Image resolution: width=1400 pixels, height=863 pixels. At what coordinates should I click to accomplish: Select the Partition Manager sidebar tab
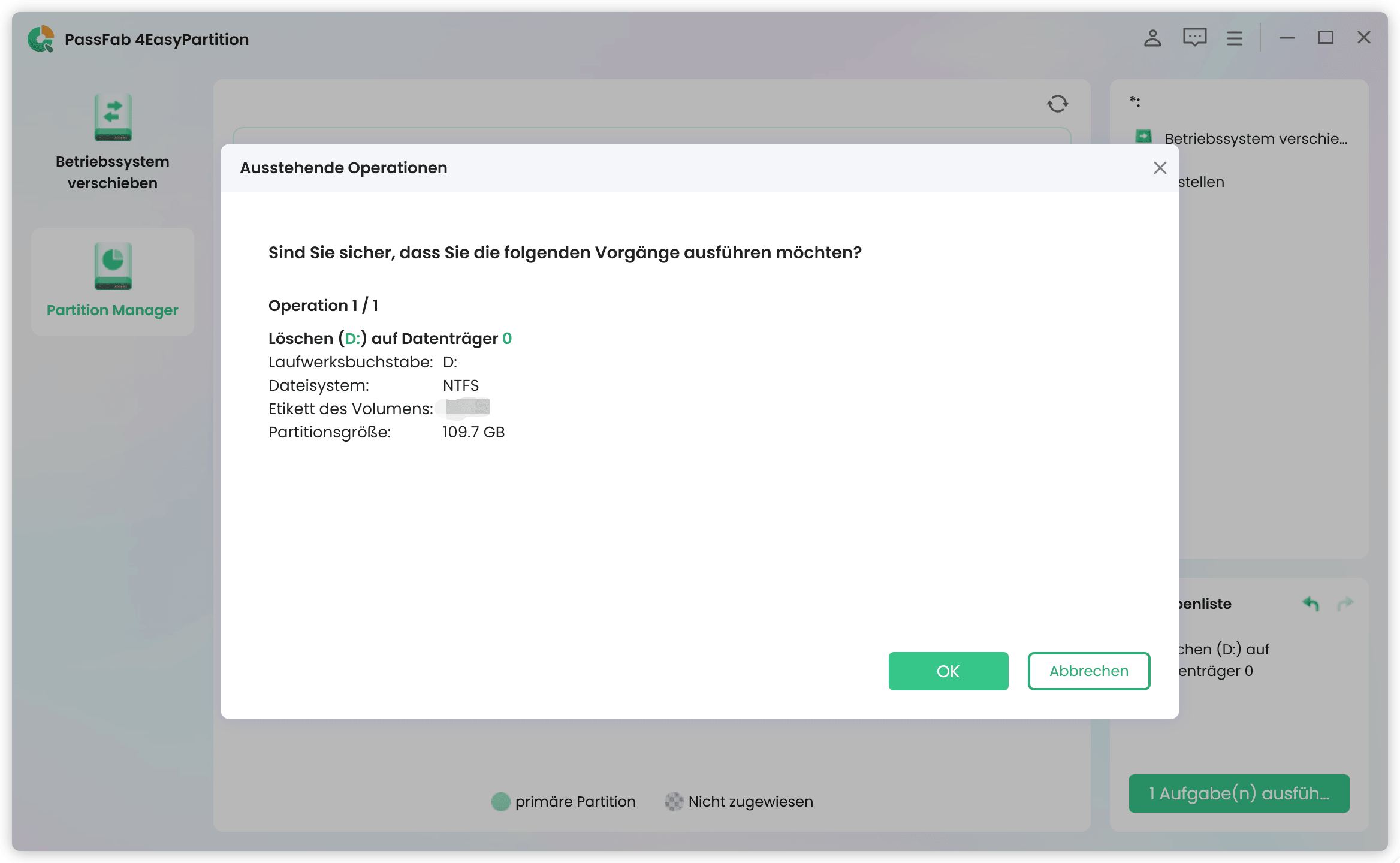point(113,281)
